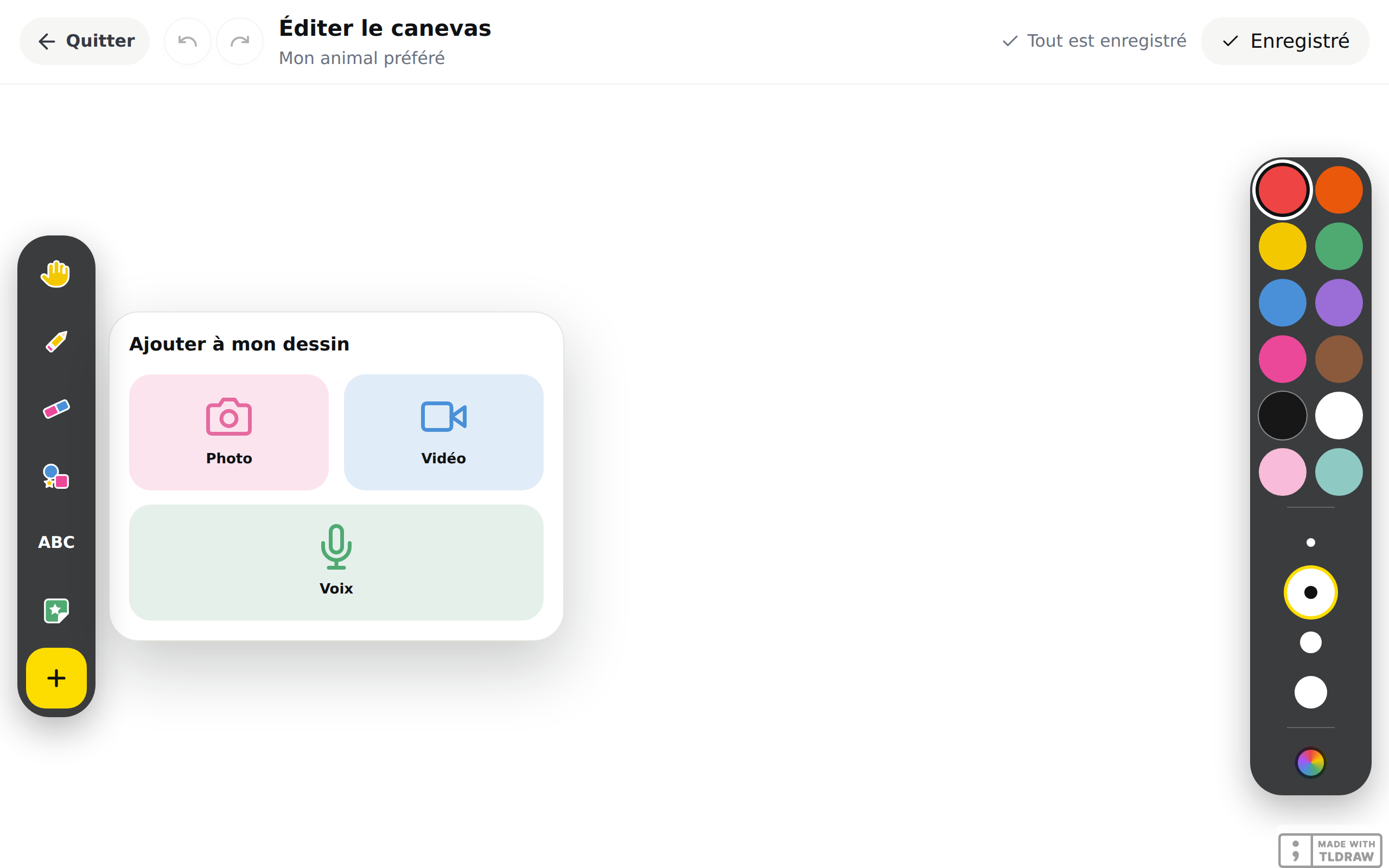Pick the white color swatch
The width and height of the screenshot is (1389, 868).
click(1339, 416)
